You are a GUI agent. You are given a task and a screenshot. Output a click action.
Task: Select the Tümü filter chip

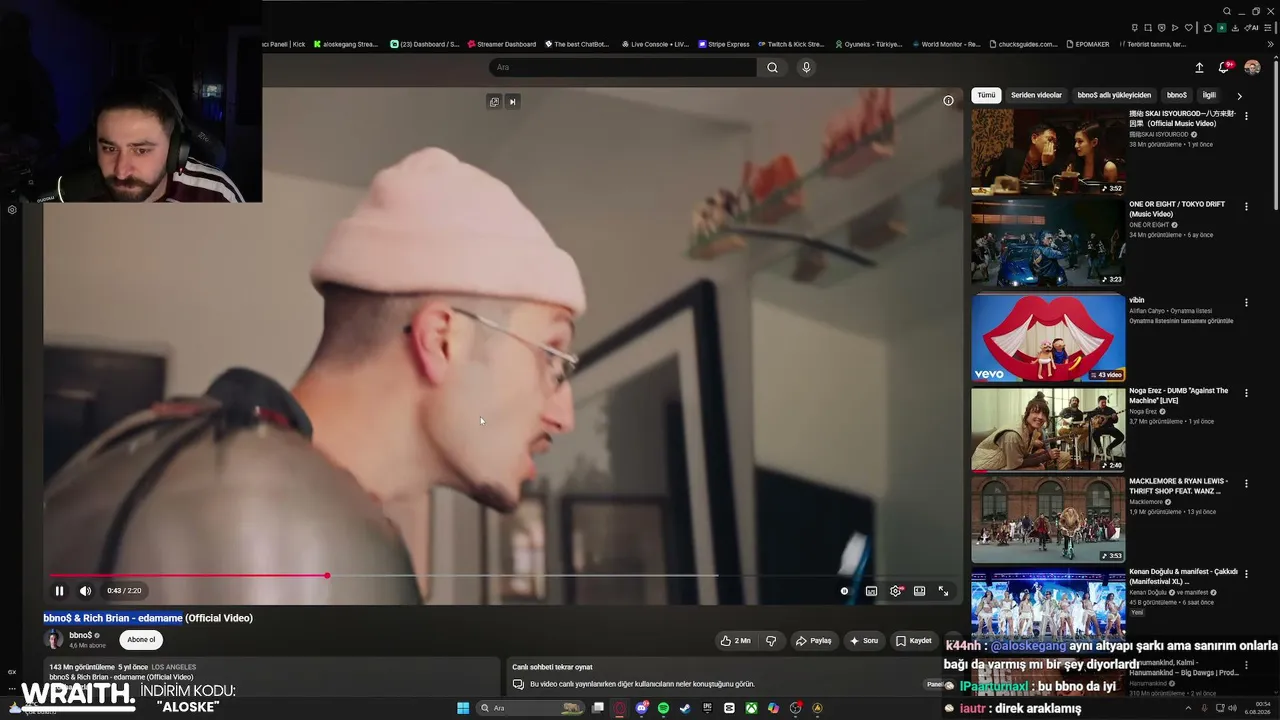[986, 95]
